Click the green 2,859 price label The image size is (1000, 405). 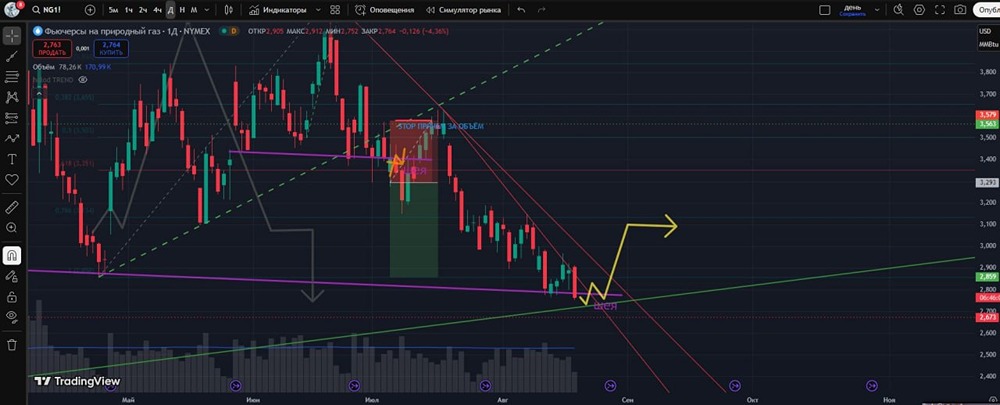pyautogui.click(x=987, y=277)
